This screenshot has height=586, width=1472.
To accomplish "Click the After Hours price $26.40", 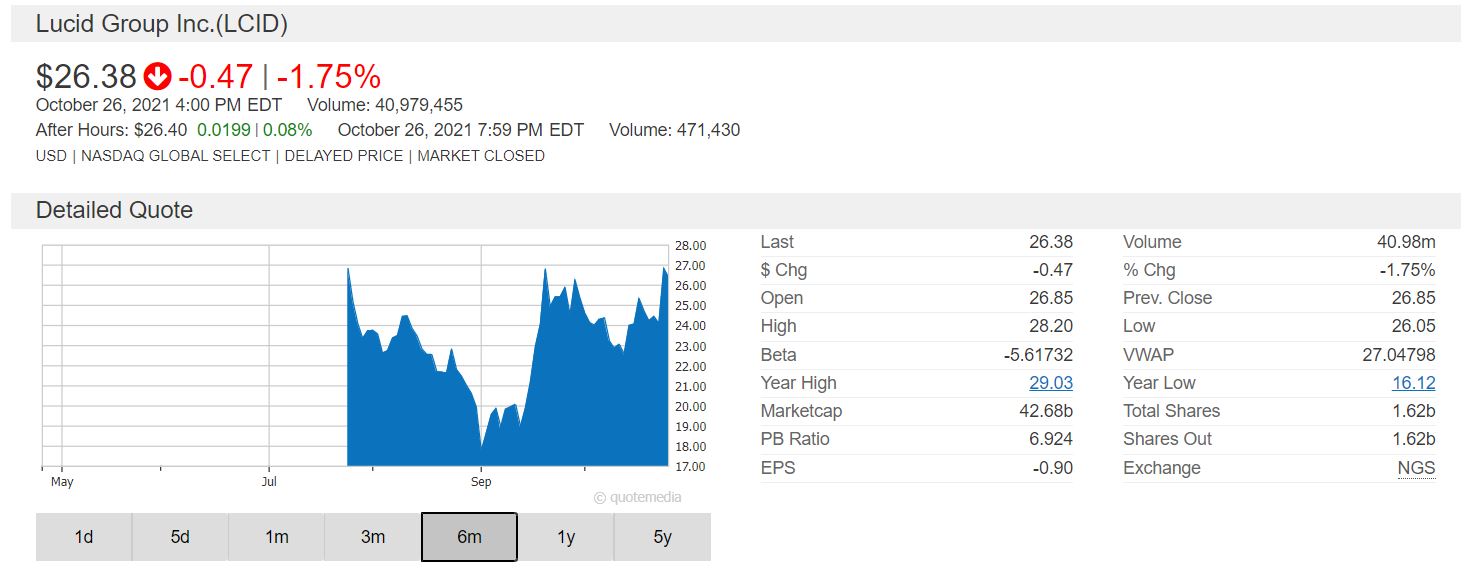I will click(161, 130).
